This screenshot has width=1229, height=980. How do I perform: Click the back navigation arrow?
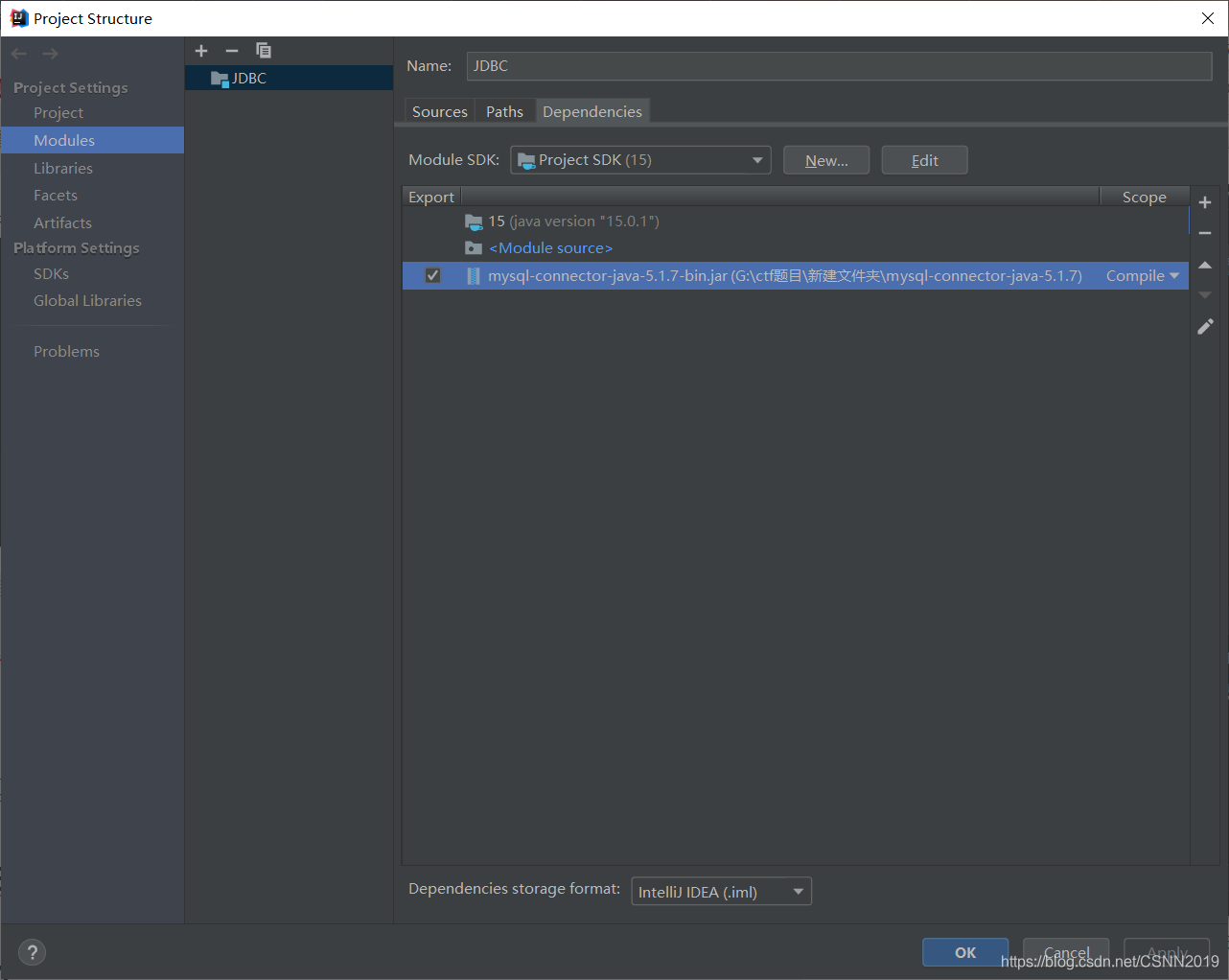click(x=19, y=54)
